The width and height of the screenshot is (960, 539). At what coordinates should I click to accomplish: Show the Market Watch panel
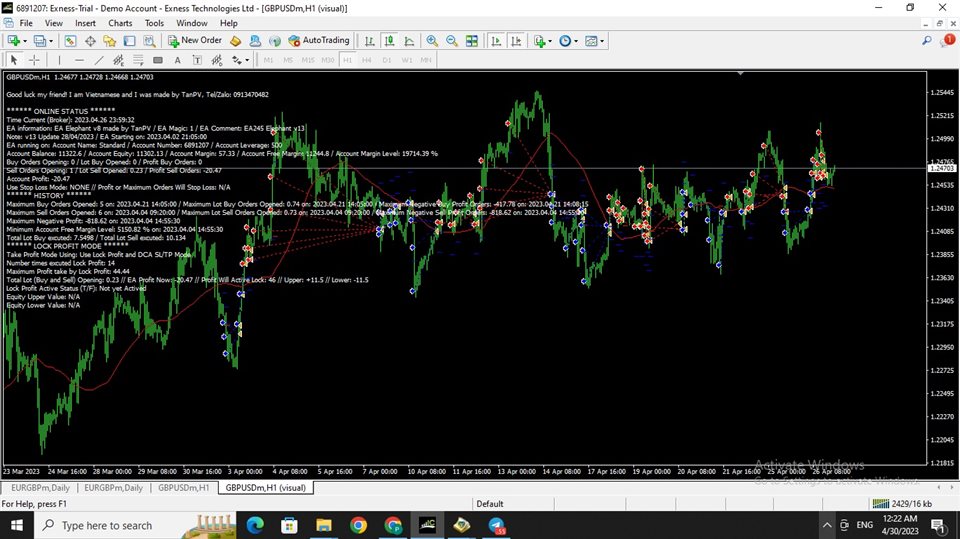pyautogui.click(x=70, y=41)
